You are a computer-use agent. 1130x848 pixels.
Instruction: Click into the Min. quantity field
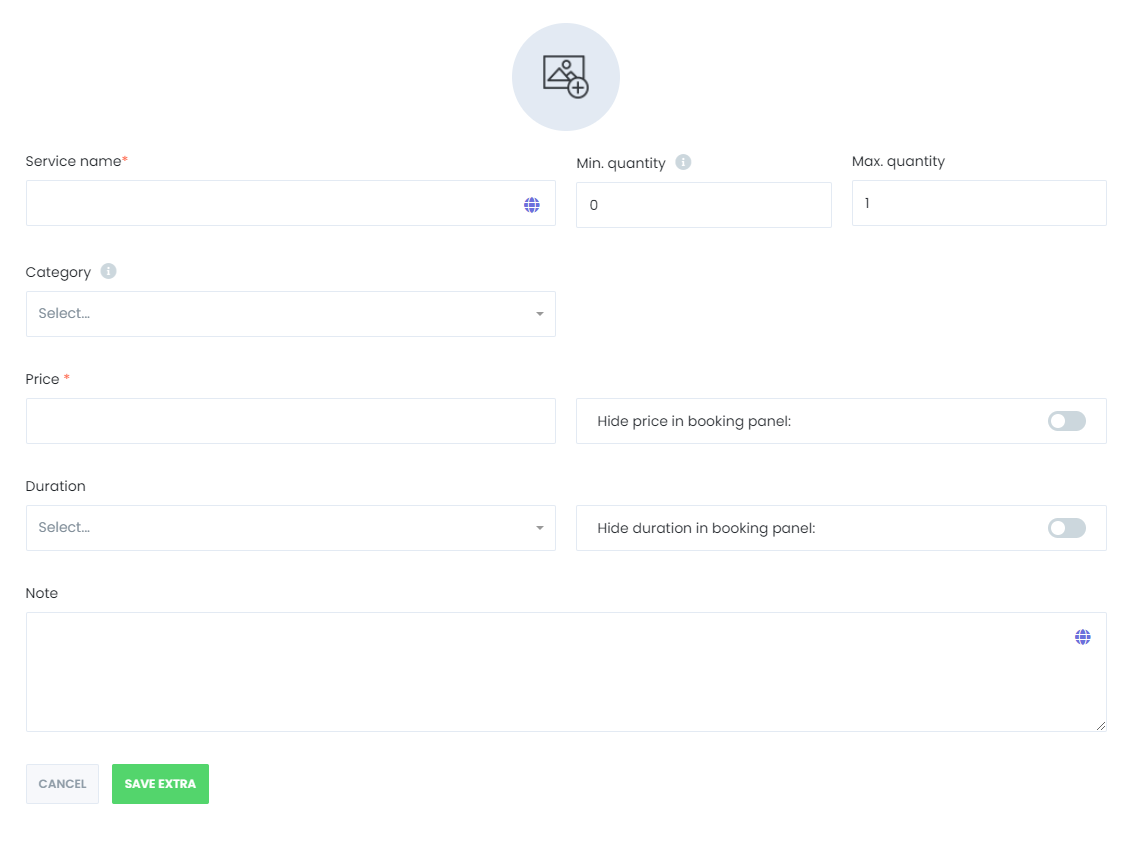tap(703, 205)
